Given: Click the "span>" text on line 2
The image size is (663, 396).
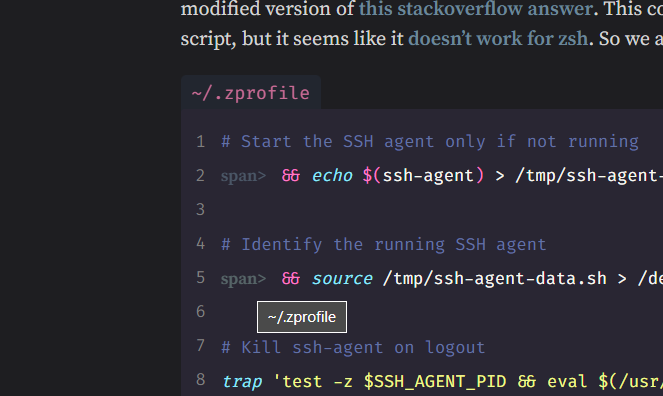Looking at the screenshot, I should (x=243, y=176).
